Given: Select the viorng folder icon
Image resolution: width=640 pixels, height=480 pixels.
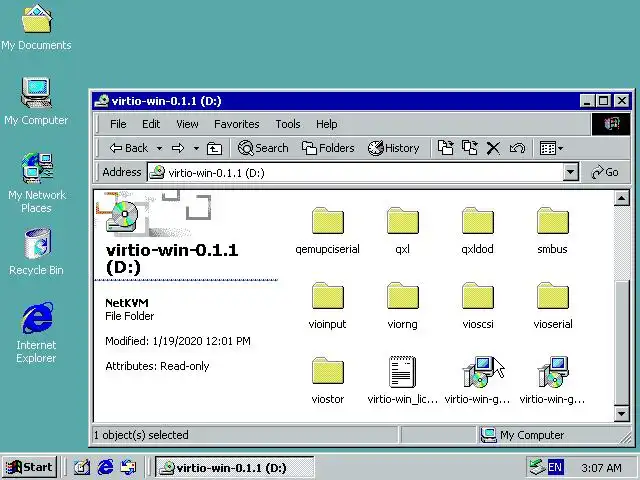Looking at the screenshot, I should [402, 296].
